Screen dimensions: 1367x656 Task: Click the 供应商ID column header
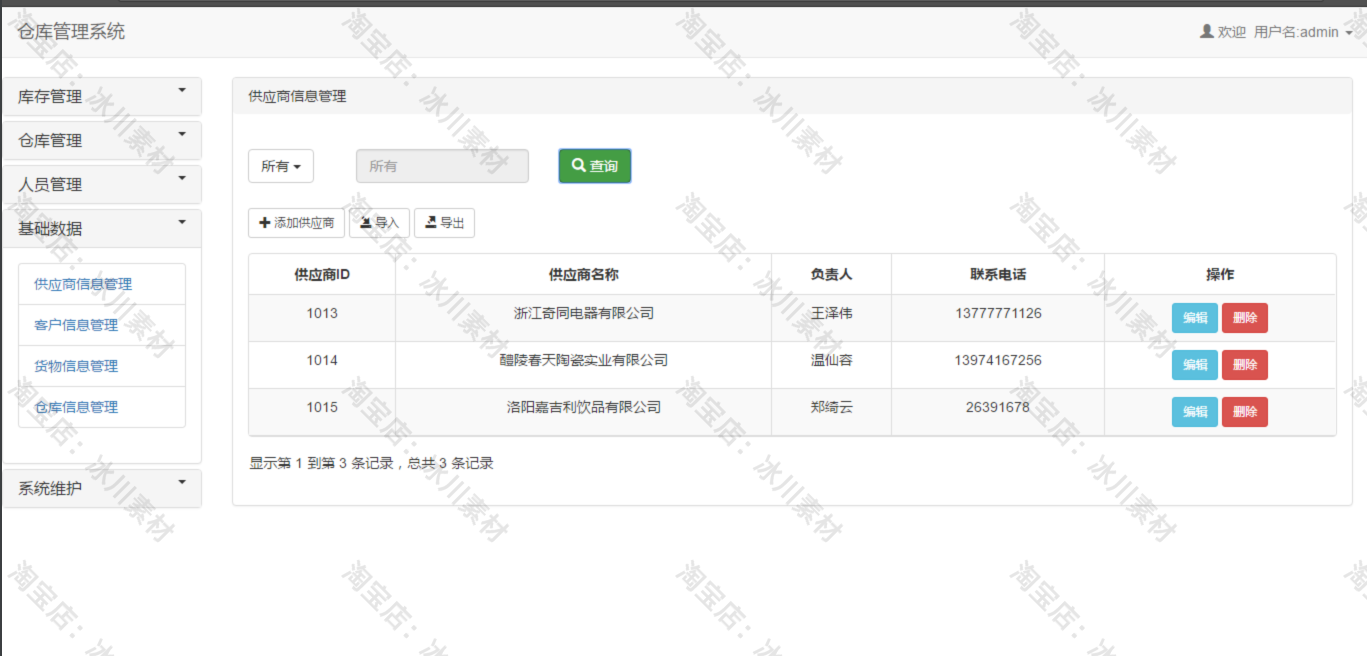coord(322,274)
